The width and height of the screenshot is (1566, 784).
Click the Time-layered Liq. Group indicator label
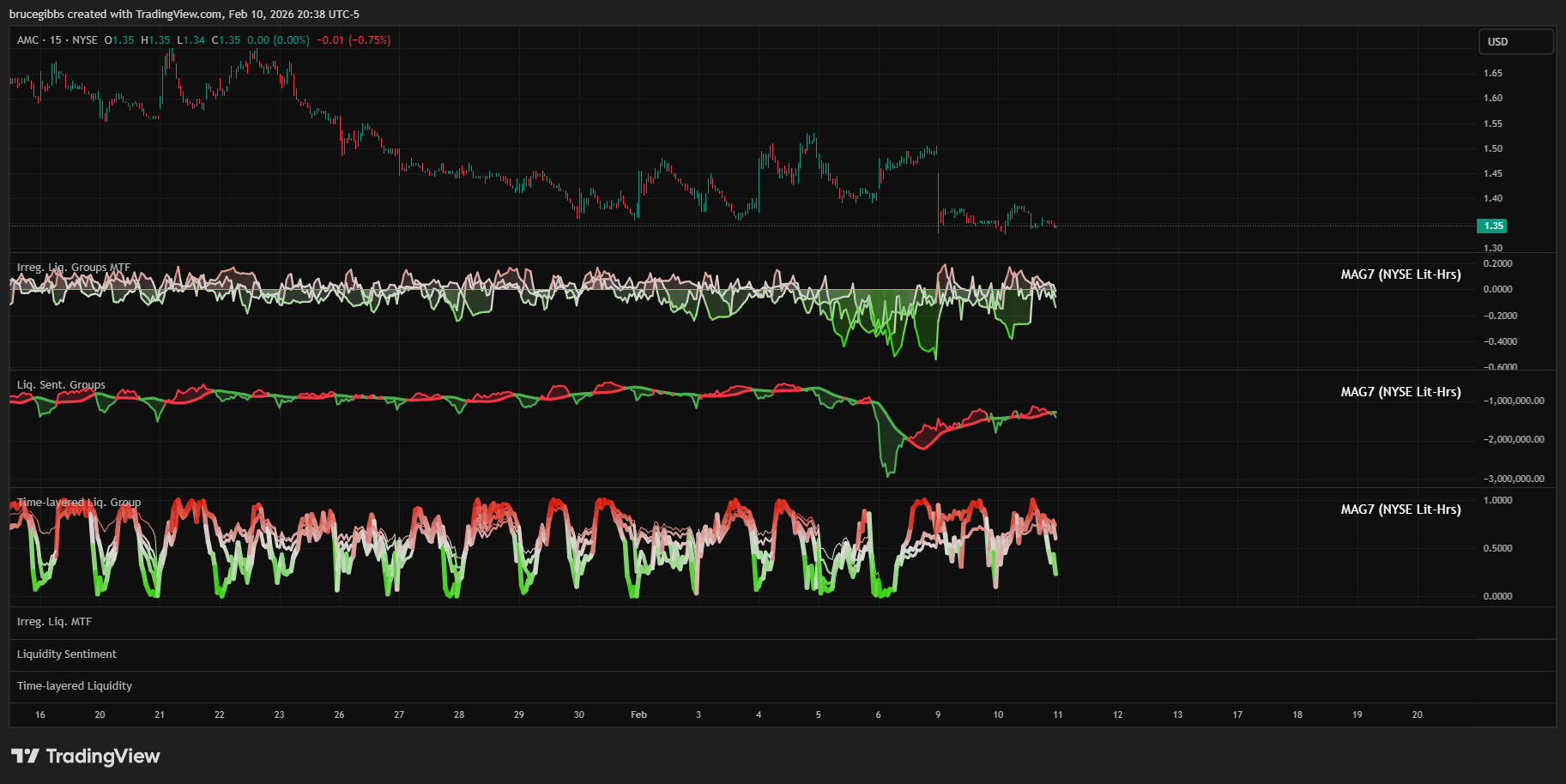[79, 503]
